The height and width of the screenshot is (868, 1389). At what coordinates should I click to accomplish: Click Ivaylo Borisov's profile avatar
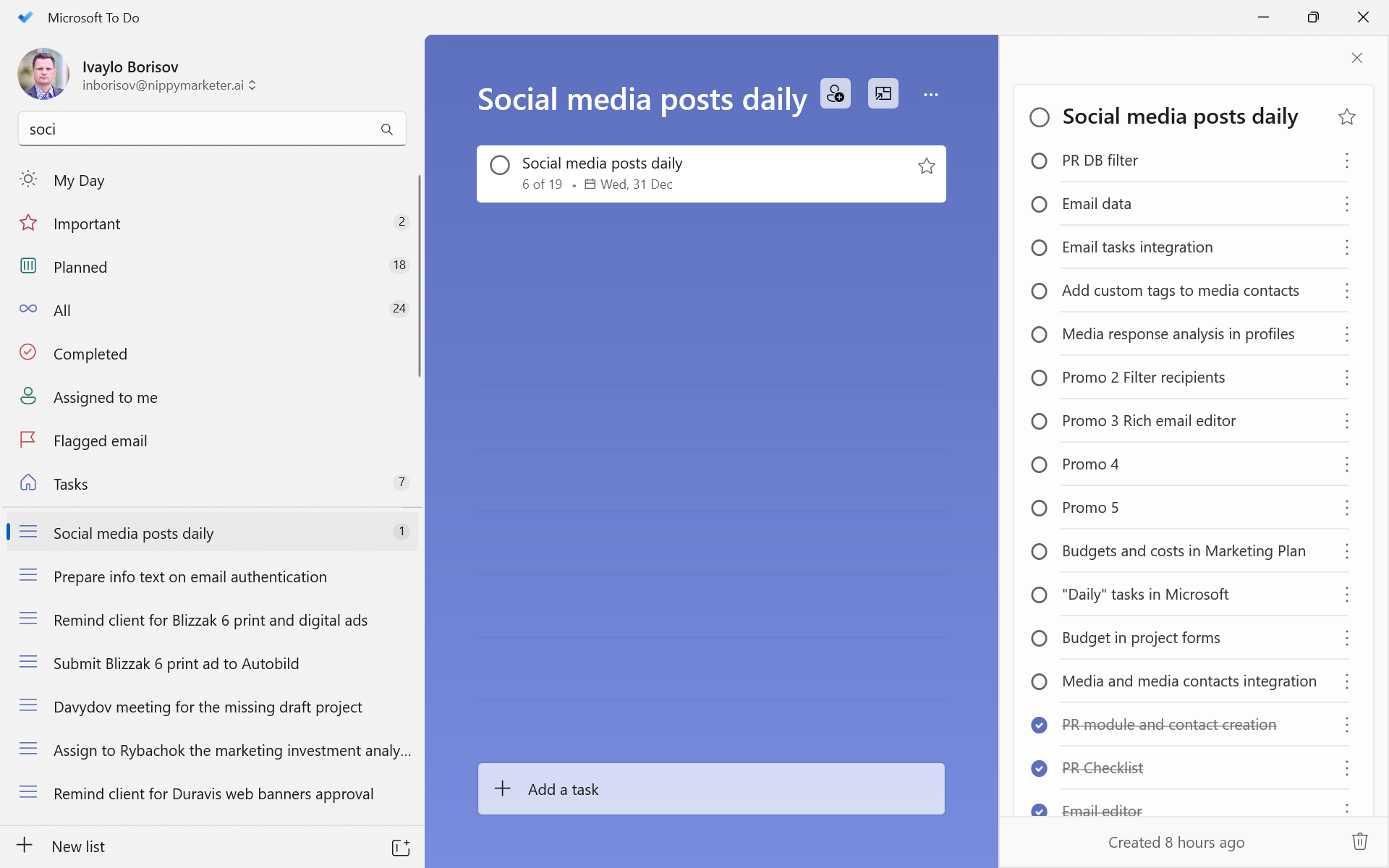pos(43,73)
